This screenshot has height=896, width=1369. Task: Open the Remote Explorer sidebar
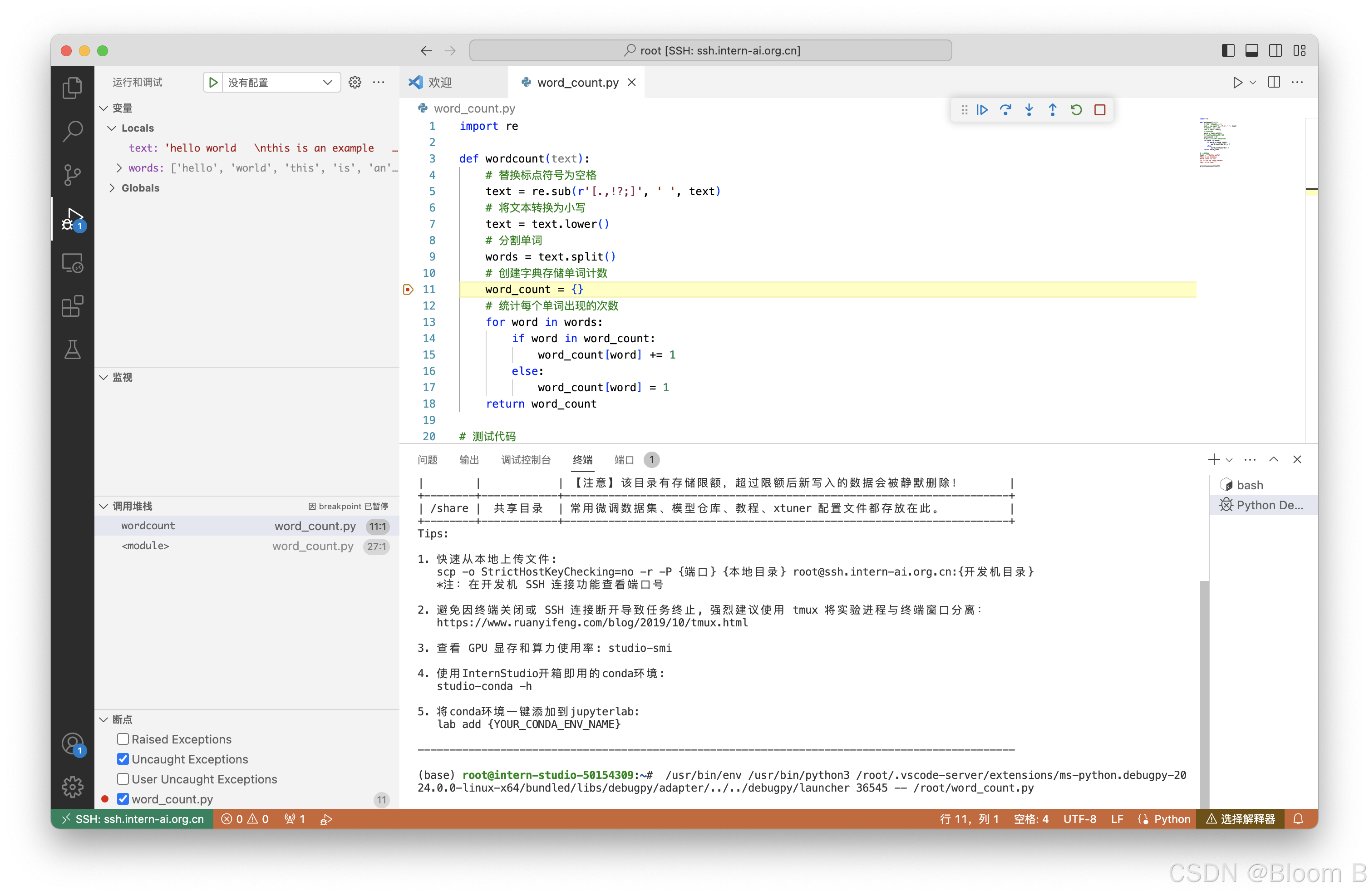tap(73, 263)
